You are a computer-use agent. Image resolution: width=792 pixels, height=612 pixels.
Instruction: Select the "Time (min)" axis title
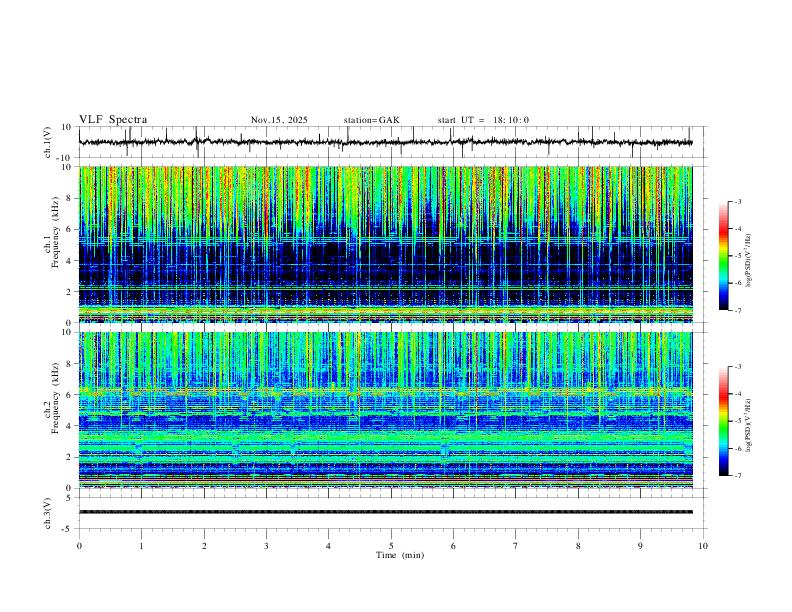tap(400, 555)
